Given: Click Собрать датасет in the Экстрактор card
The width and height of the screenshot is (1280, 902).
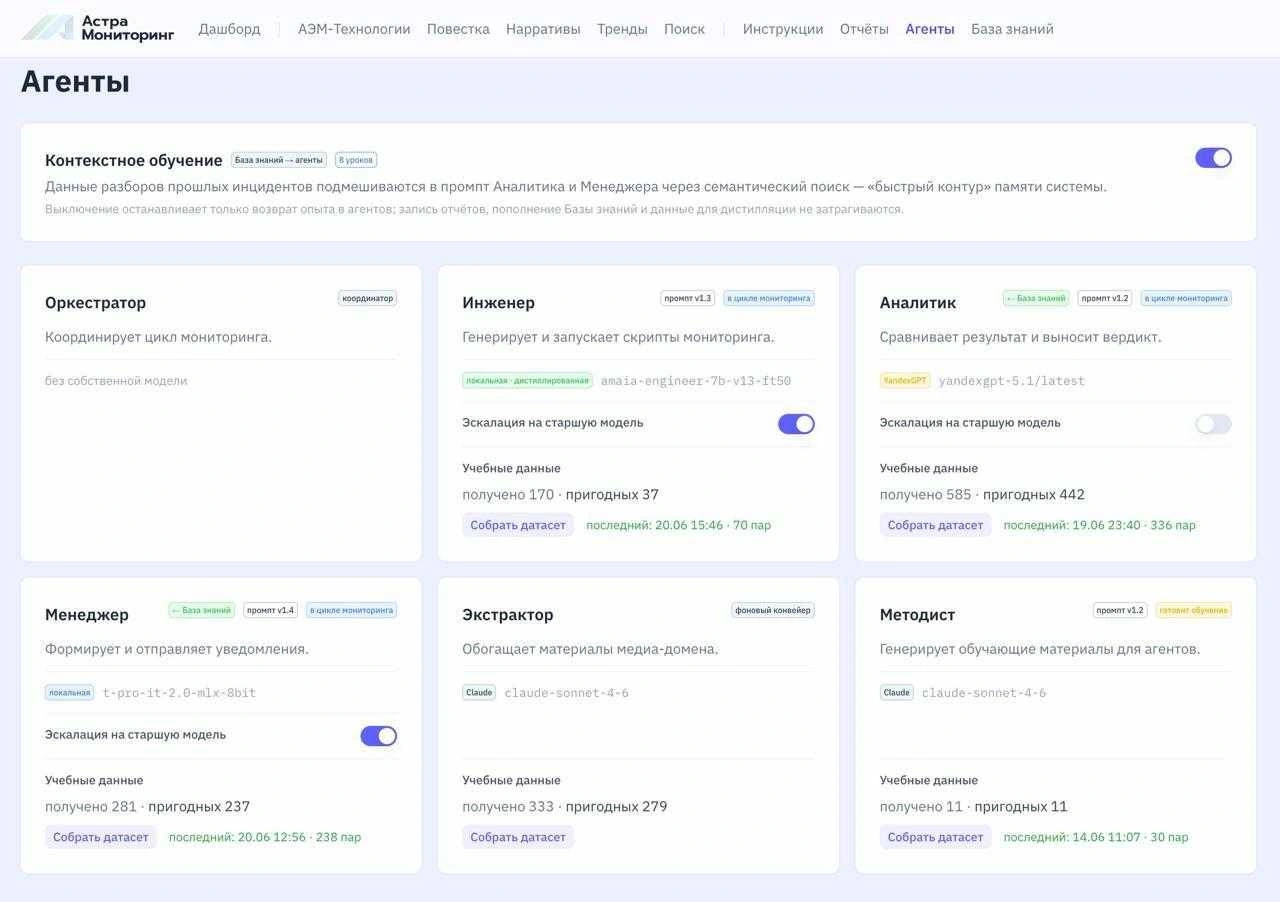Looking at the screenshot, I should click(x=518, y=837).
